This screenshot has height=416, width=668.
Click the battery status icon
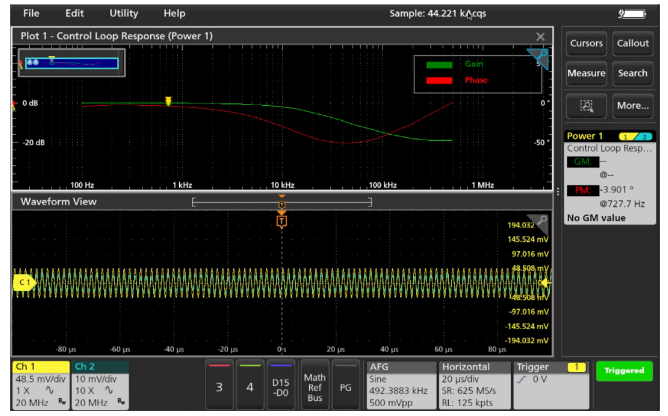click(x=632, y=14)
